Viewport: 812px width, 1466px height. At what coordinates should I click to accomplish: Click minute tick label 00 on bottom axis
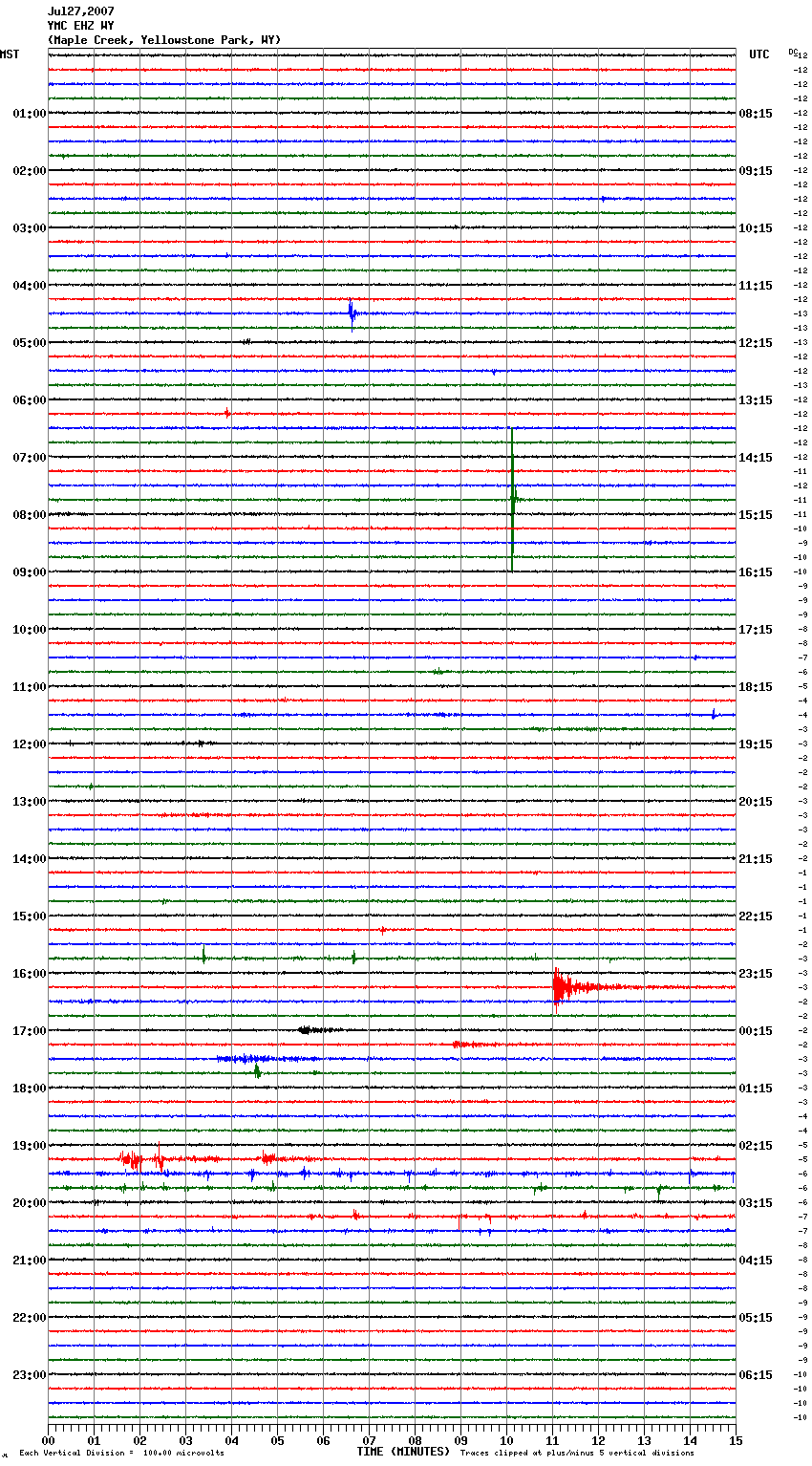[48, 1440]
